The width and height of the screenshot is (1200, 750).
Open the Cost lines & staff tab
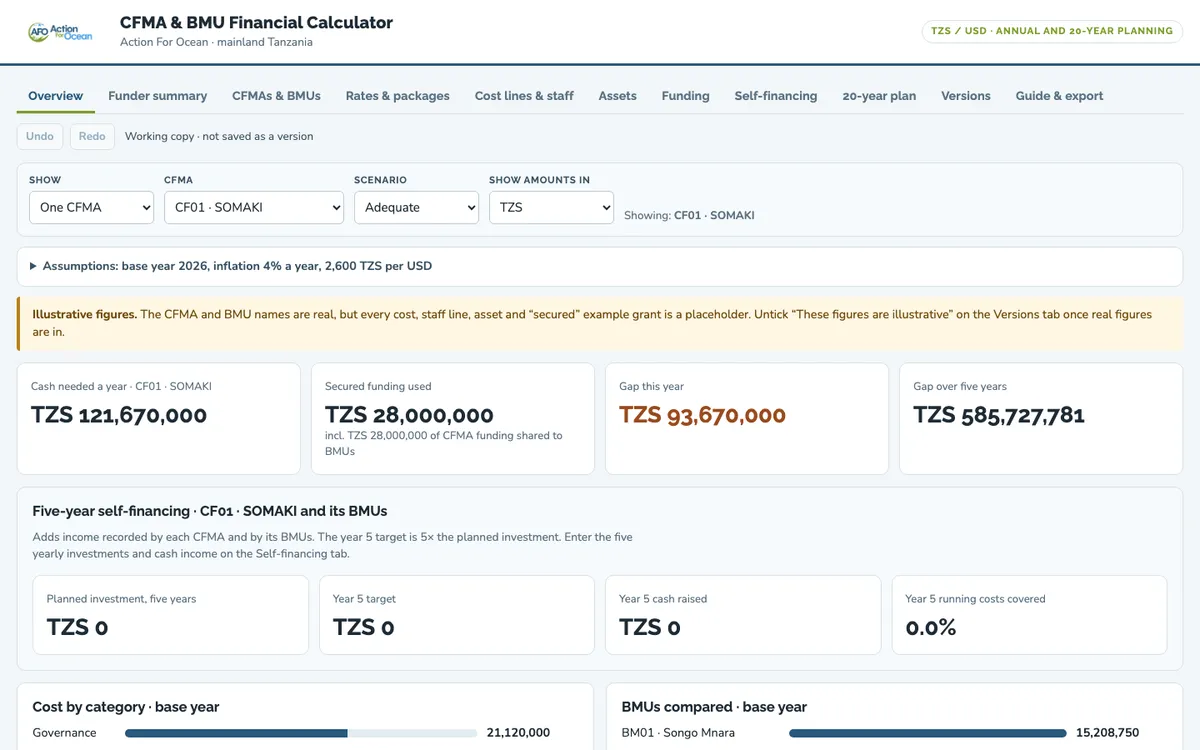524,96
